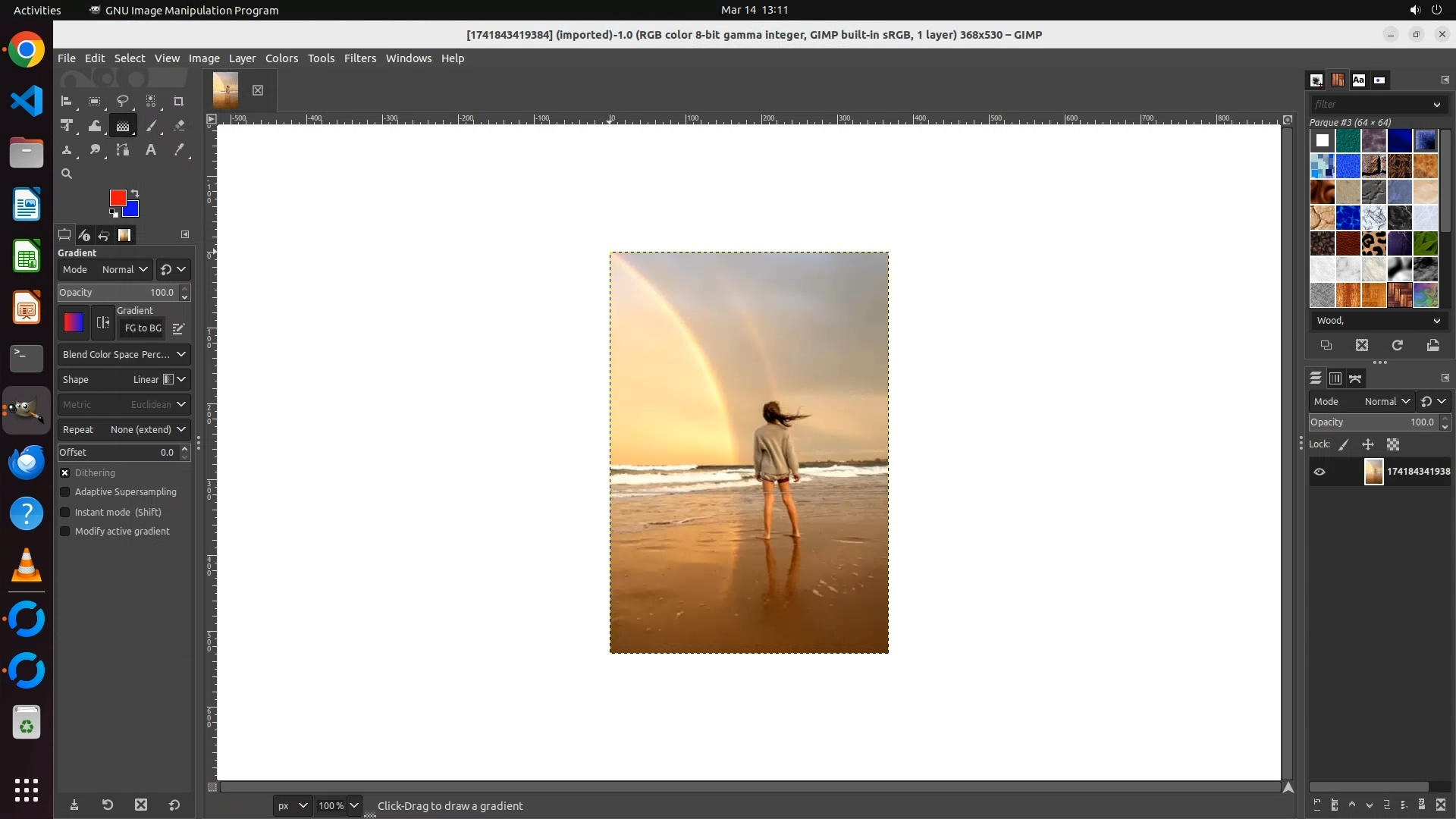Click the Clone stamp tool
This screenshot has height=819, width=1456.
click(67, 150)
